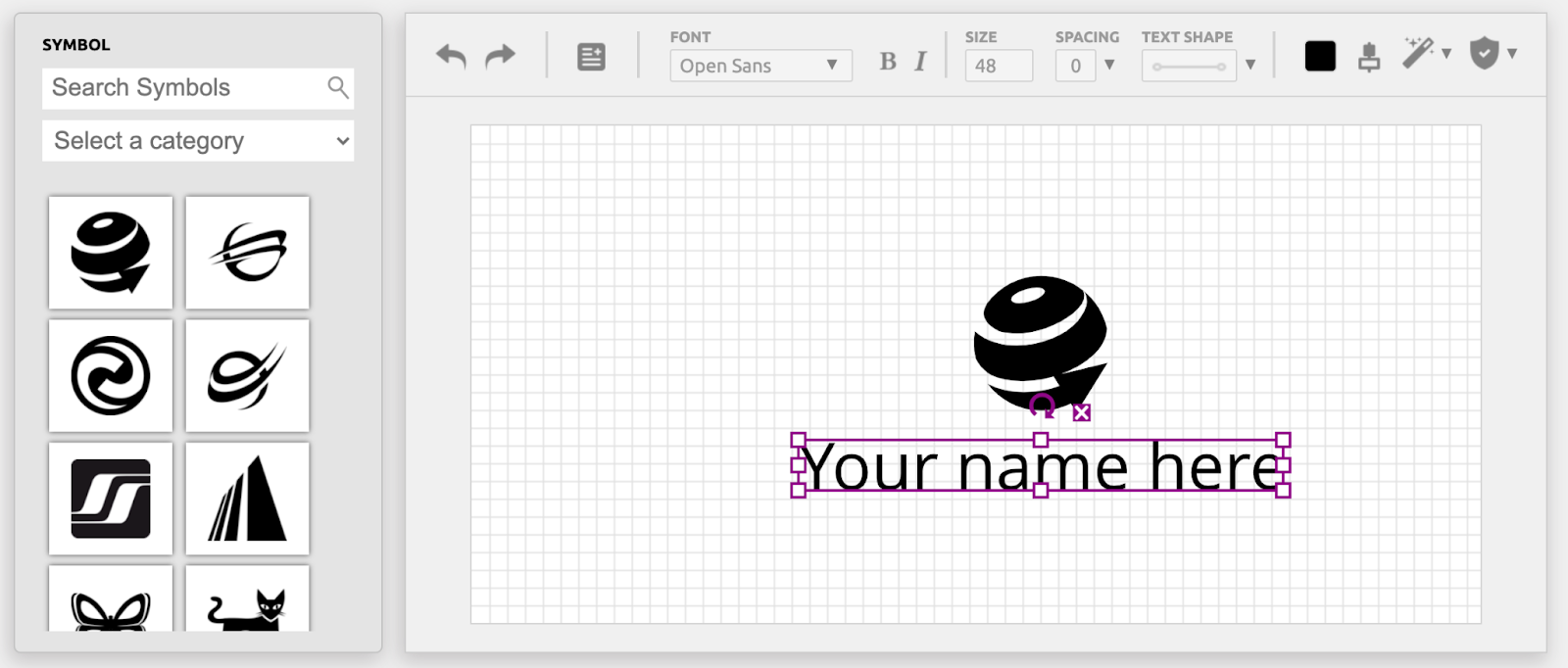
Task: Click the Search Symbols text field
Action: point(186,88)
